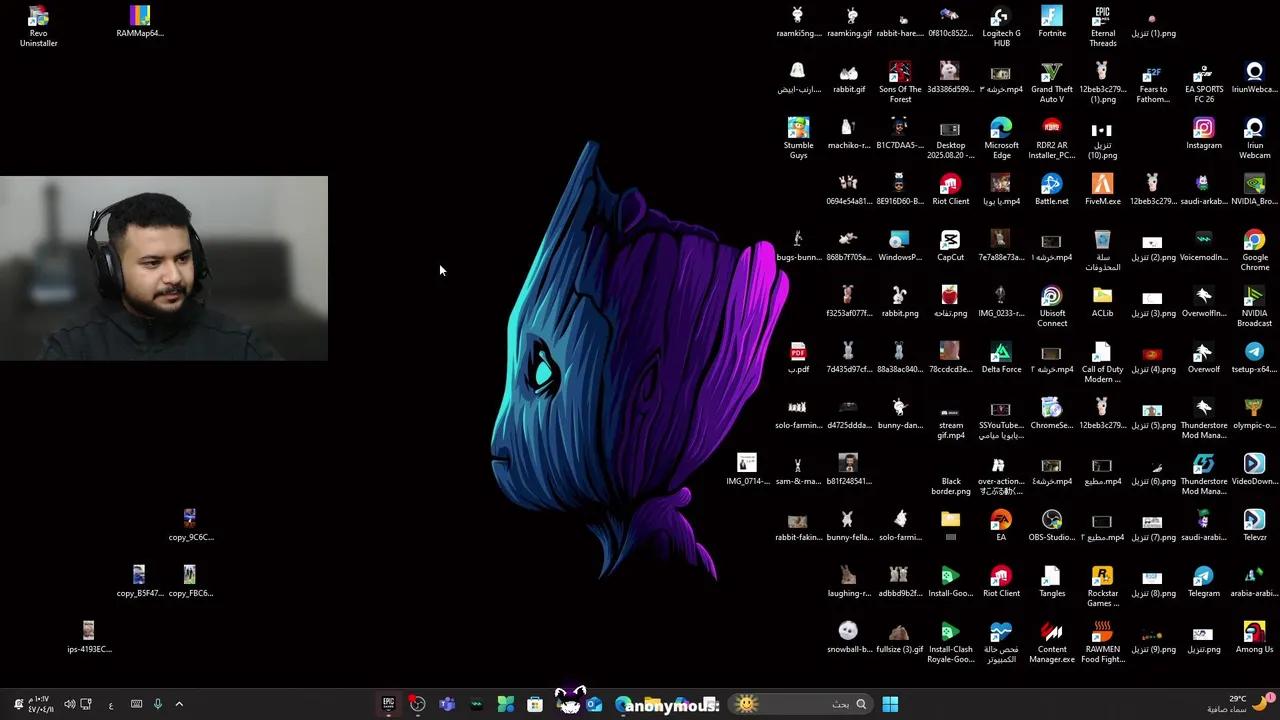Image resolution: width=1280 pixels, height=720 pixels.
Task: Select the ips-4193EC... desktop file
Action: click(89, 638)
